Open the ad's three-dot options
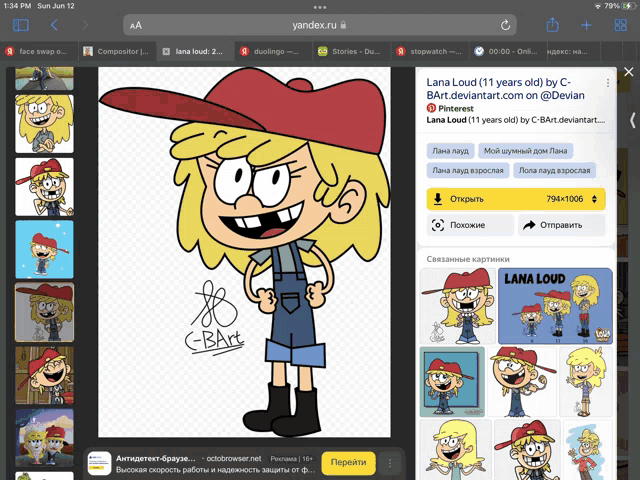 (390, 463)
